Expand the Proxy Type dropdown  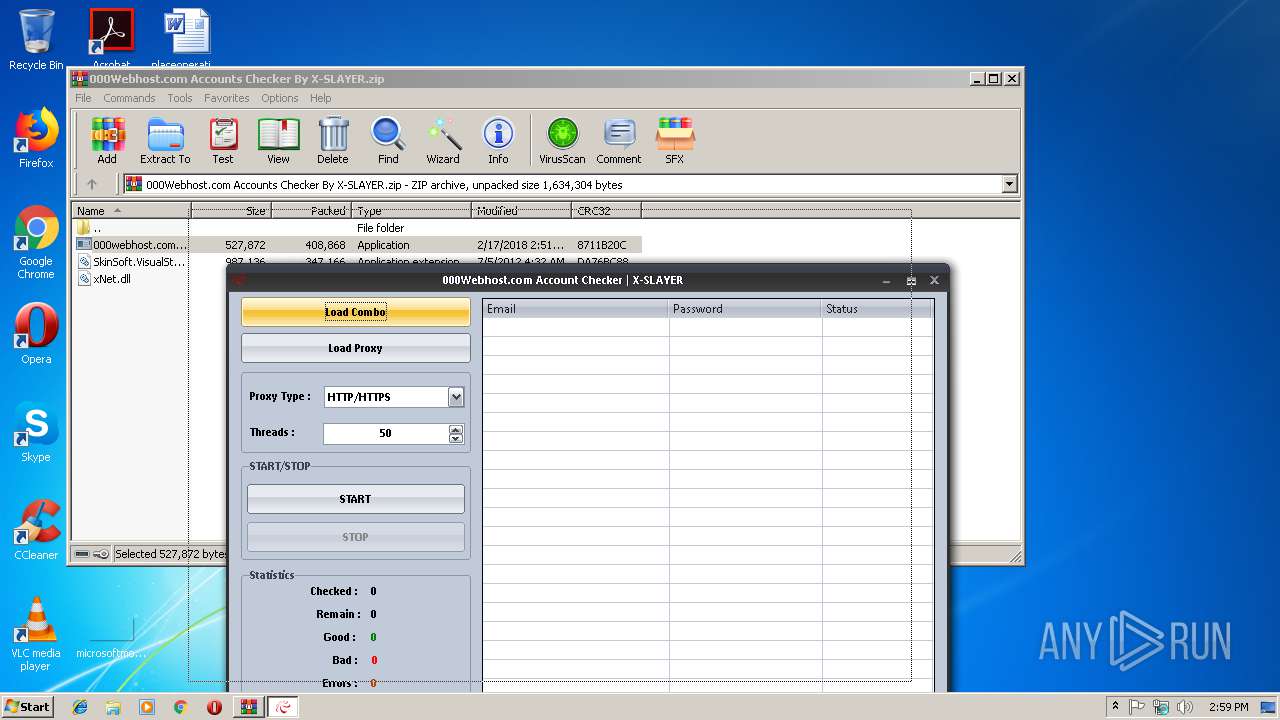[x=456, y=397]
